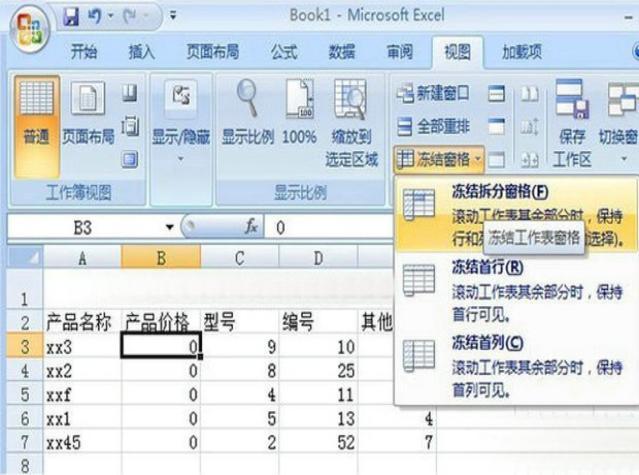Click the page break preview icon
639x475 pixels.
(x=130, y=93)
